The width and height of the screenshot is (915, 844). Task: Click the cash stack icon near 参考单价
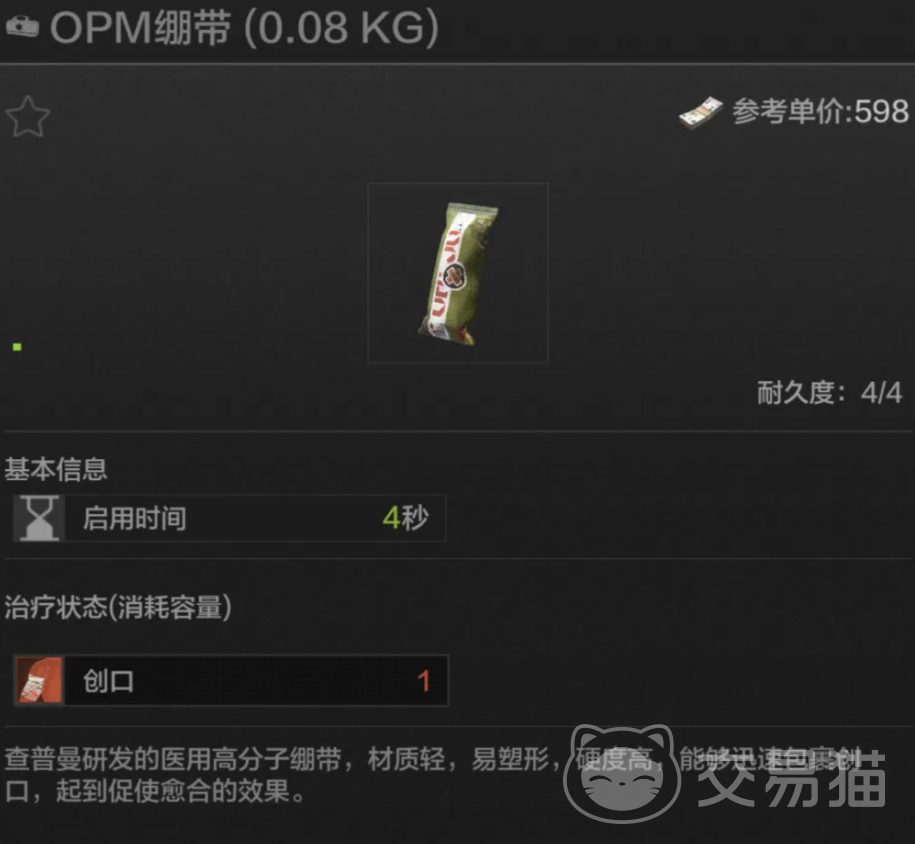pyautogui.click(x=700, y=113)
